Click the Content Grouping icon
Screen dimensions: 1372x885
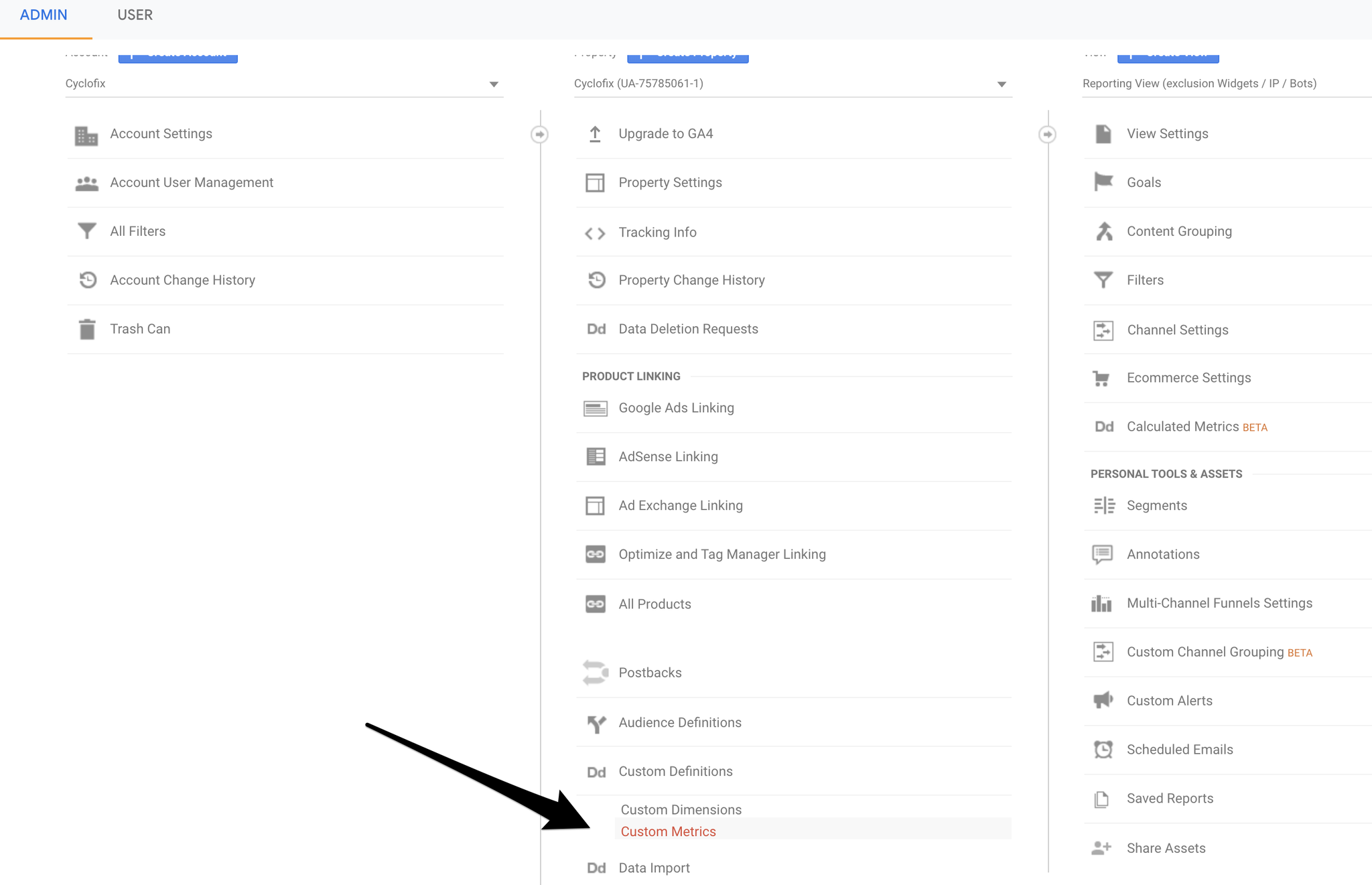coord(1104,231)
